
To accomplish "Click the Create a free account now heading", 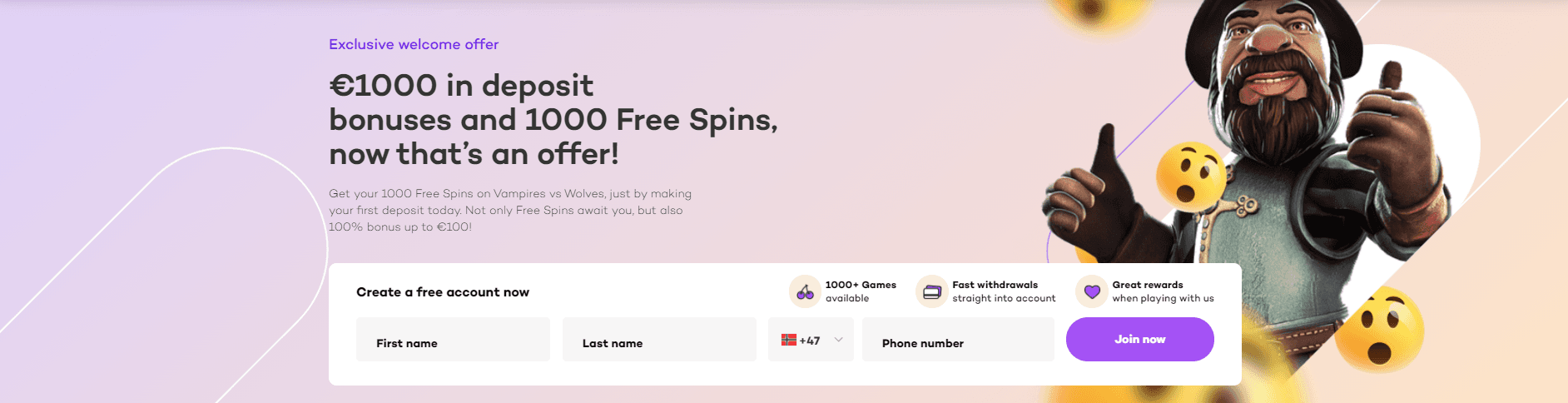I will coord(443,292).
